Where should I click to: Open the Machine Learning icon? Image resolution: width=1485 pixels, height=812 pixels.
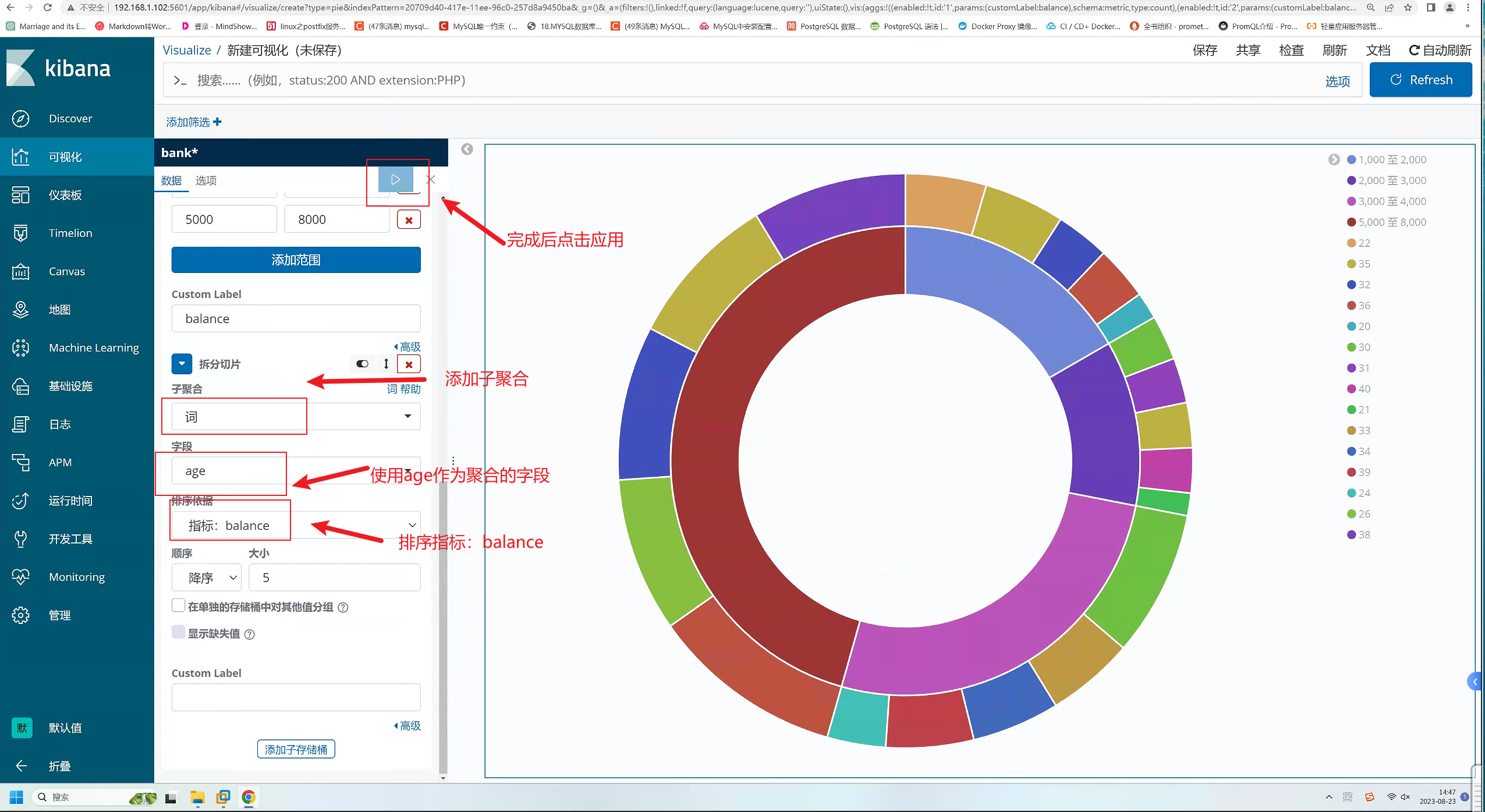click(x=20, y=348)
